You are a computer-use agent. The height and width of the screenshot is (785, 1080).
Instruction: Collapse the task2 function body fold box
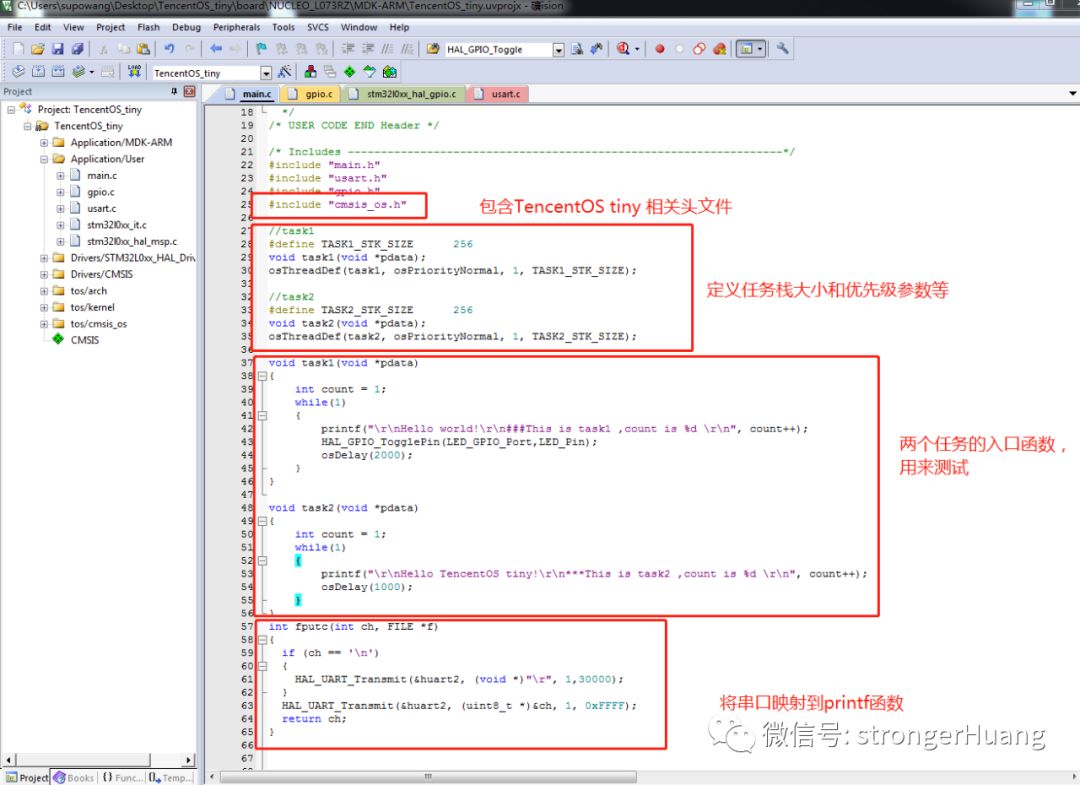click(262, 521)
